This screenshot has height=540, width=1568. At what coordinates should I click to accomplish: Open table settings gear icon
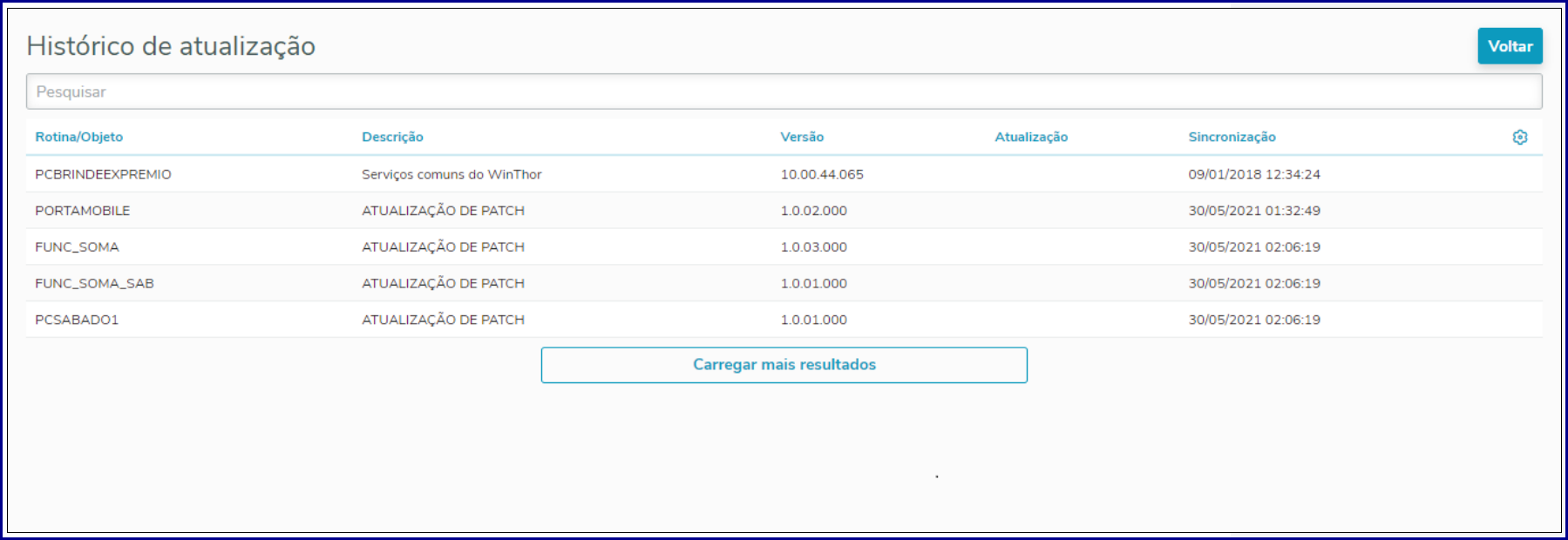click(x=1520, y=137)
